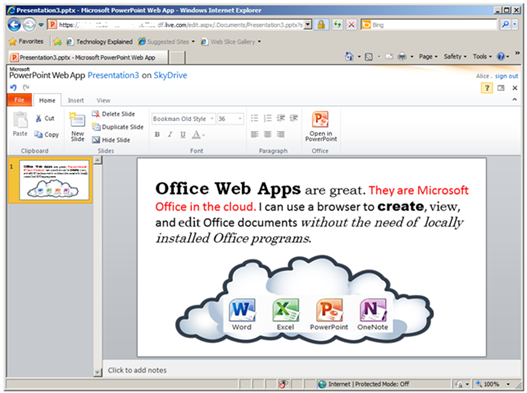Apply bulleted list formatting
Image resolution: width=527 pixels, height=393 pixels.
(x=254, y=118)
